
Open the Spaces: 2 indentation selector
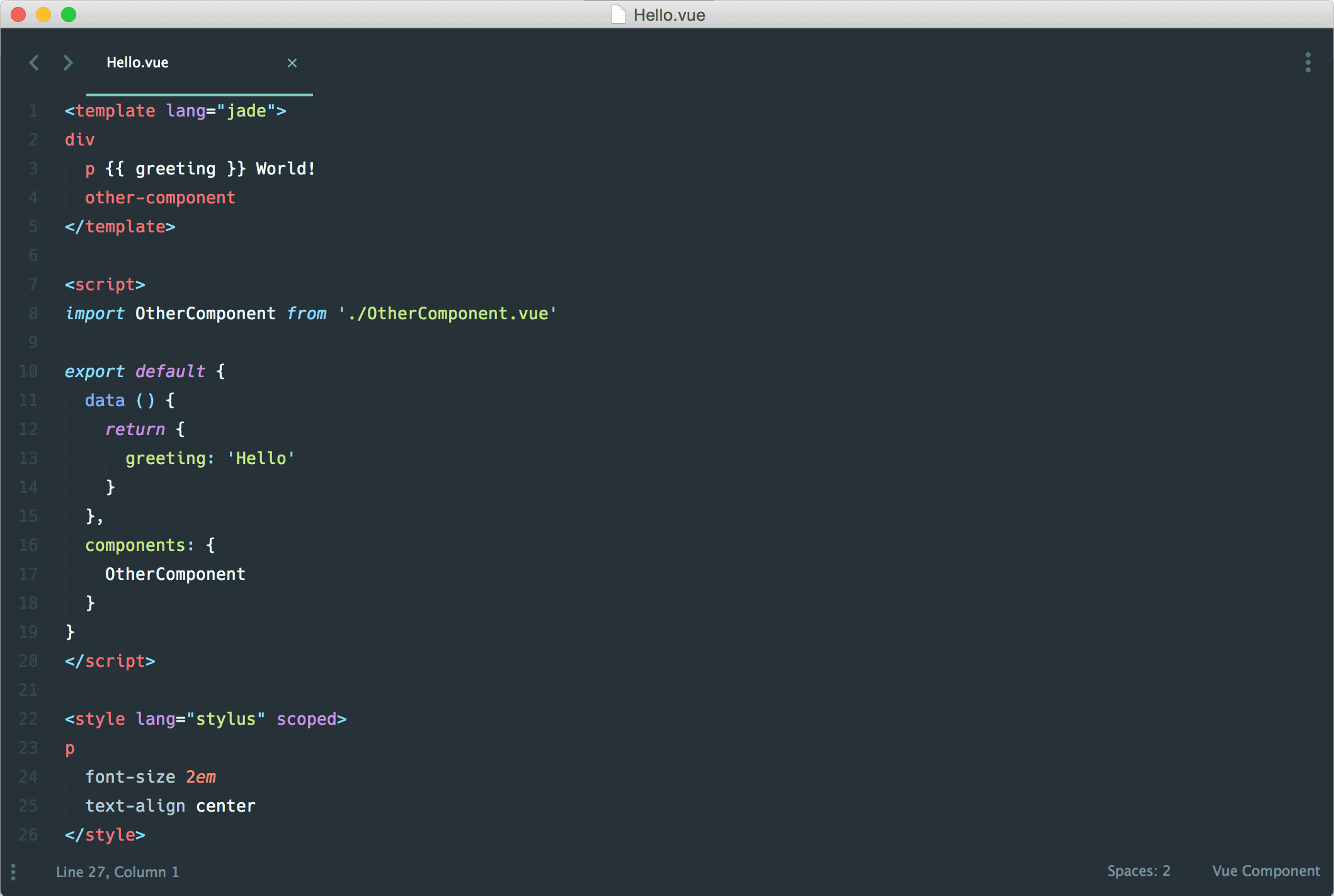coord(1139,871)
